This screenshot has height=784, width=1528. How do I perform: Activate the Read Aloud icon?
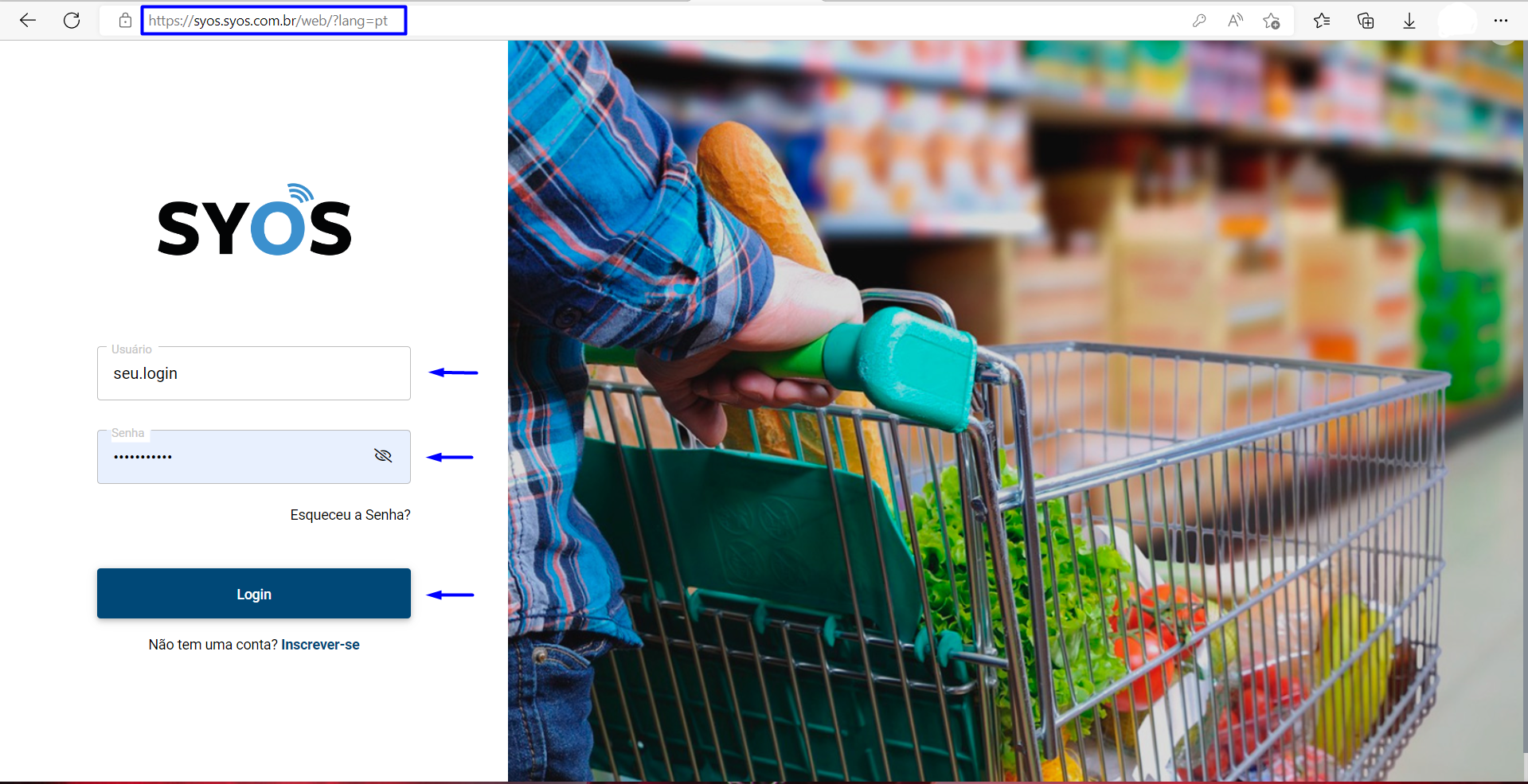pyautogui.click(x=1235, y=21)
